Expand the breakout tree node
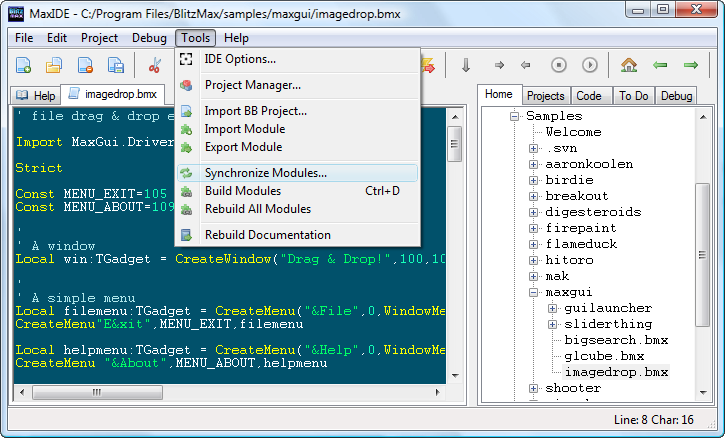 click(x=533, y=196)
